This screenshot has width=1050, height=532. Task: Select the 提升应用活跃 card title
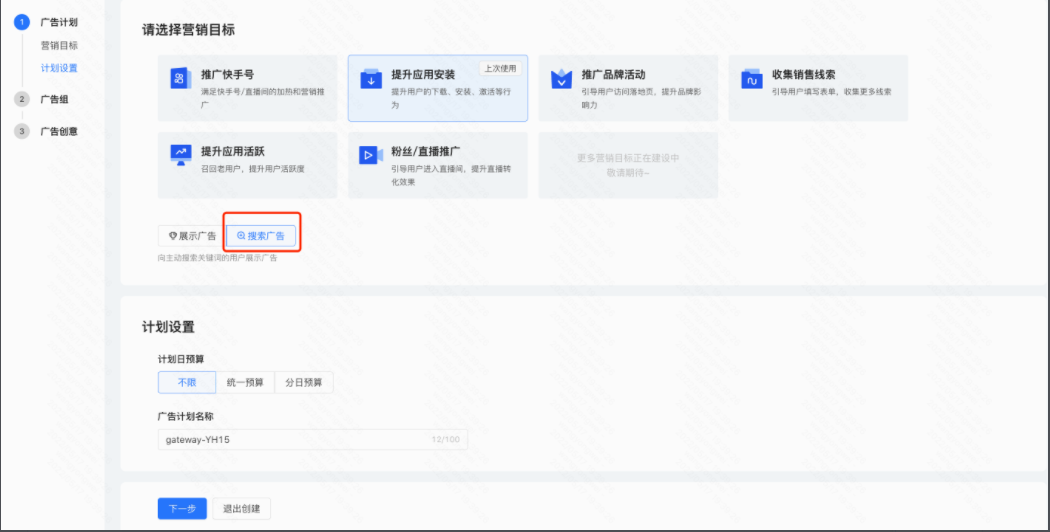[x=233, y=151]
